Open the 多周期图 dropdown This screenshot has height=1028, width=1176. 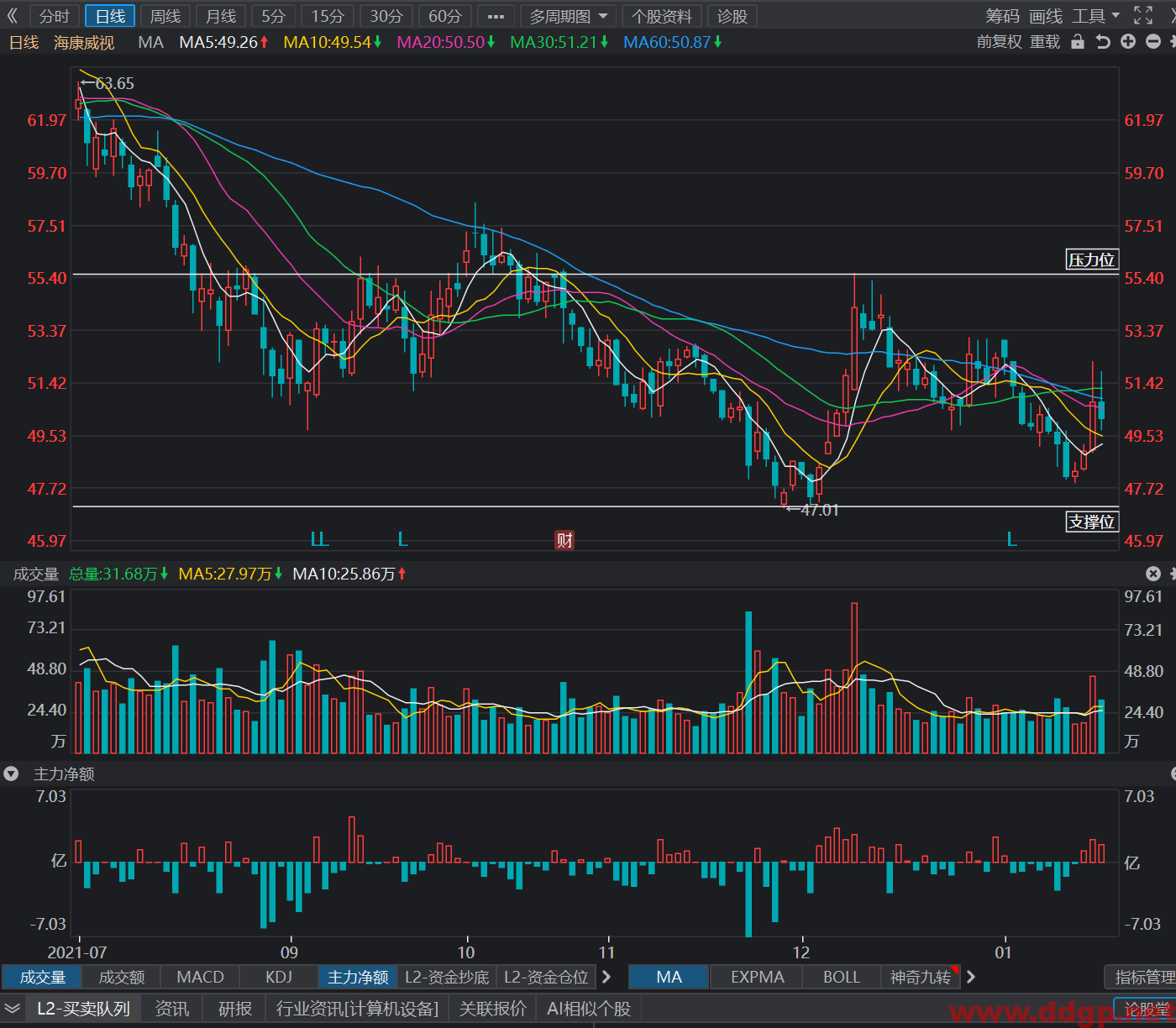click(x=568, y=16)
